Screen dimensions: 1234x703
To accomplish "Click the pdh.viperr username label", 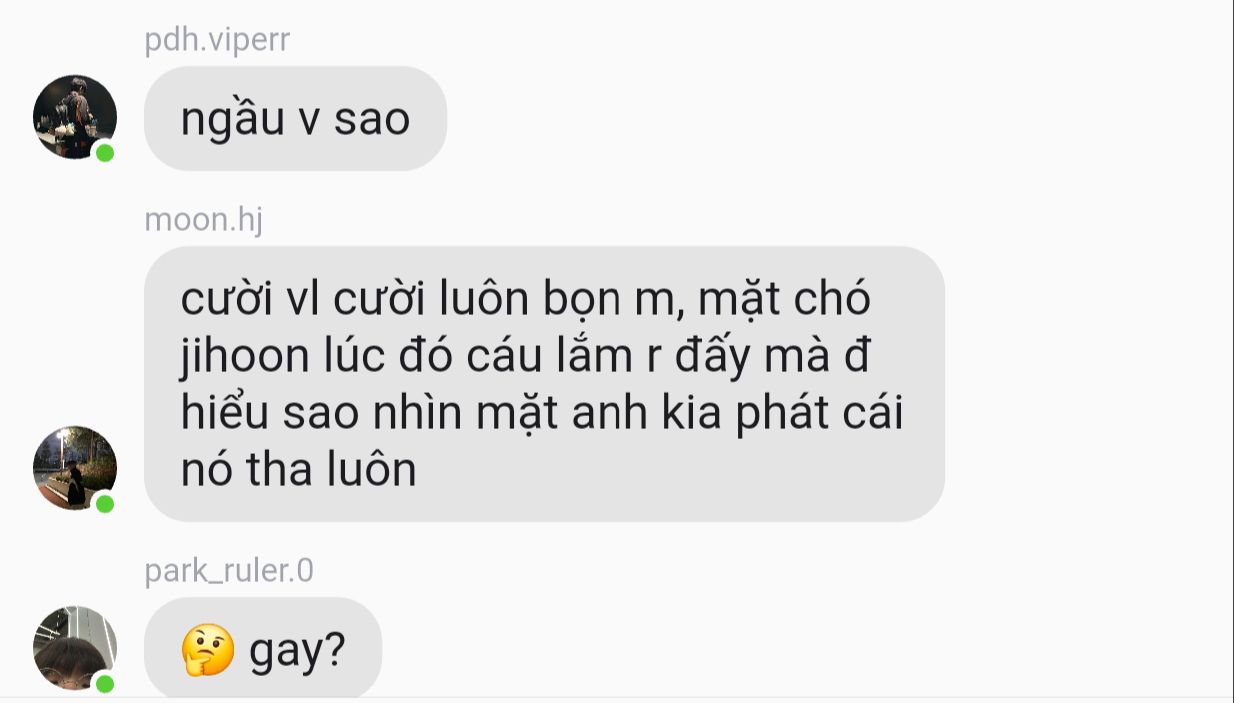I will [x=217, y=40].
